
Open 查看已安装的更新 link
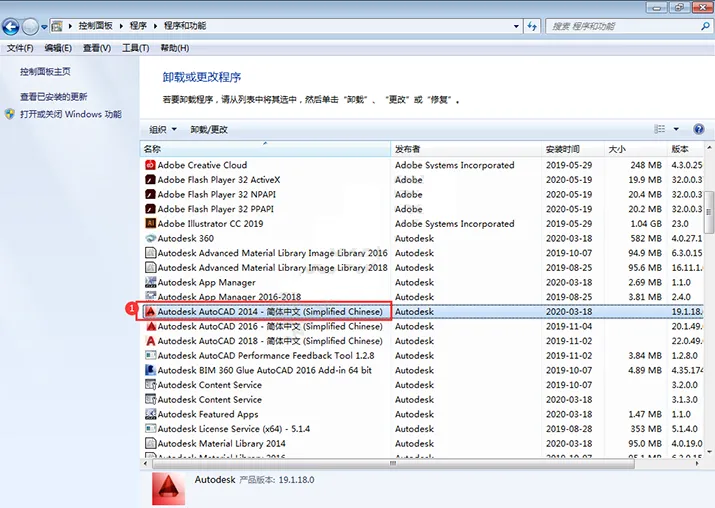(x=53, y=97)
